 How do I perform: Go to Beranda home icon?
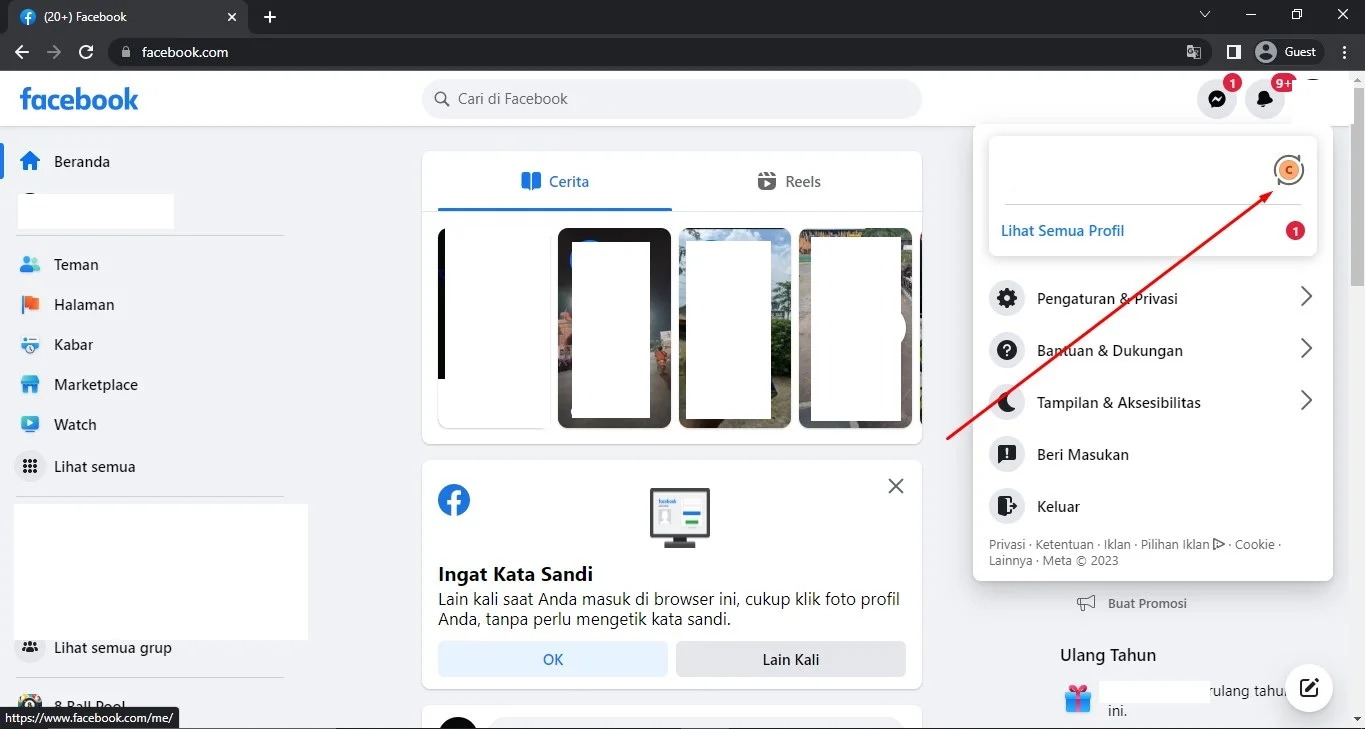[x=30, y=161]
